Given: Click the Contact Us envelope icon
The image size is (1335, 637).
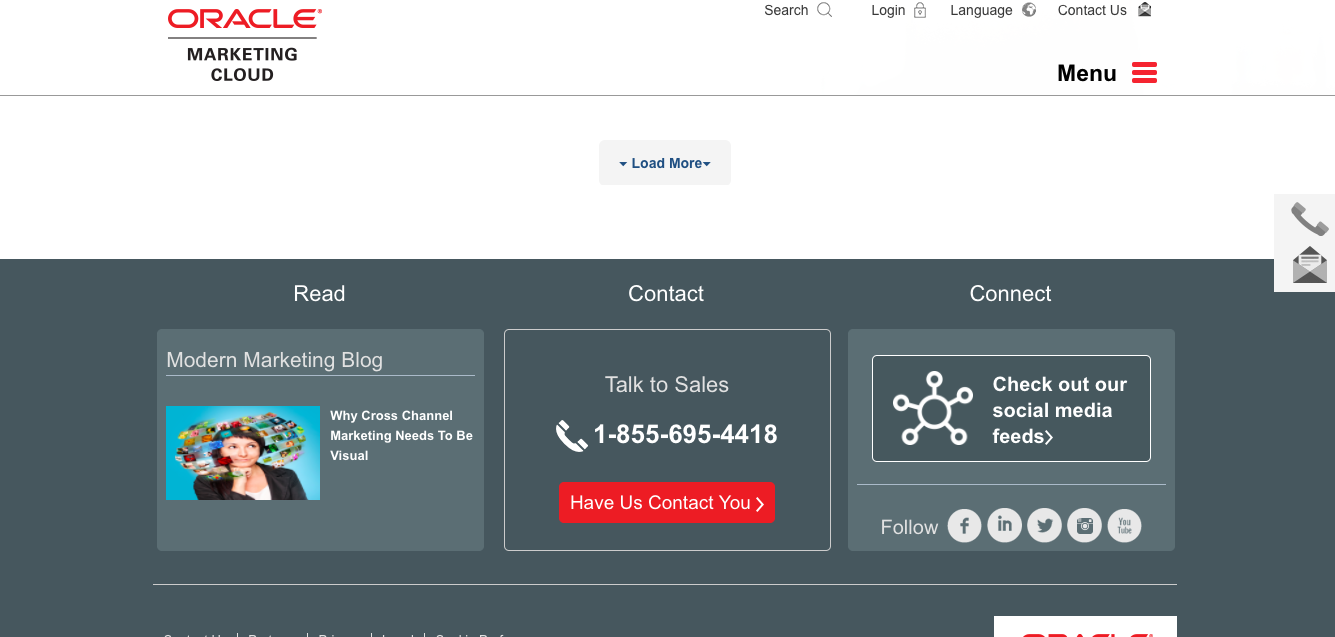Looking at the screenshot, I should click(x=1145, y=10).
